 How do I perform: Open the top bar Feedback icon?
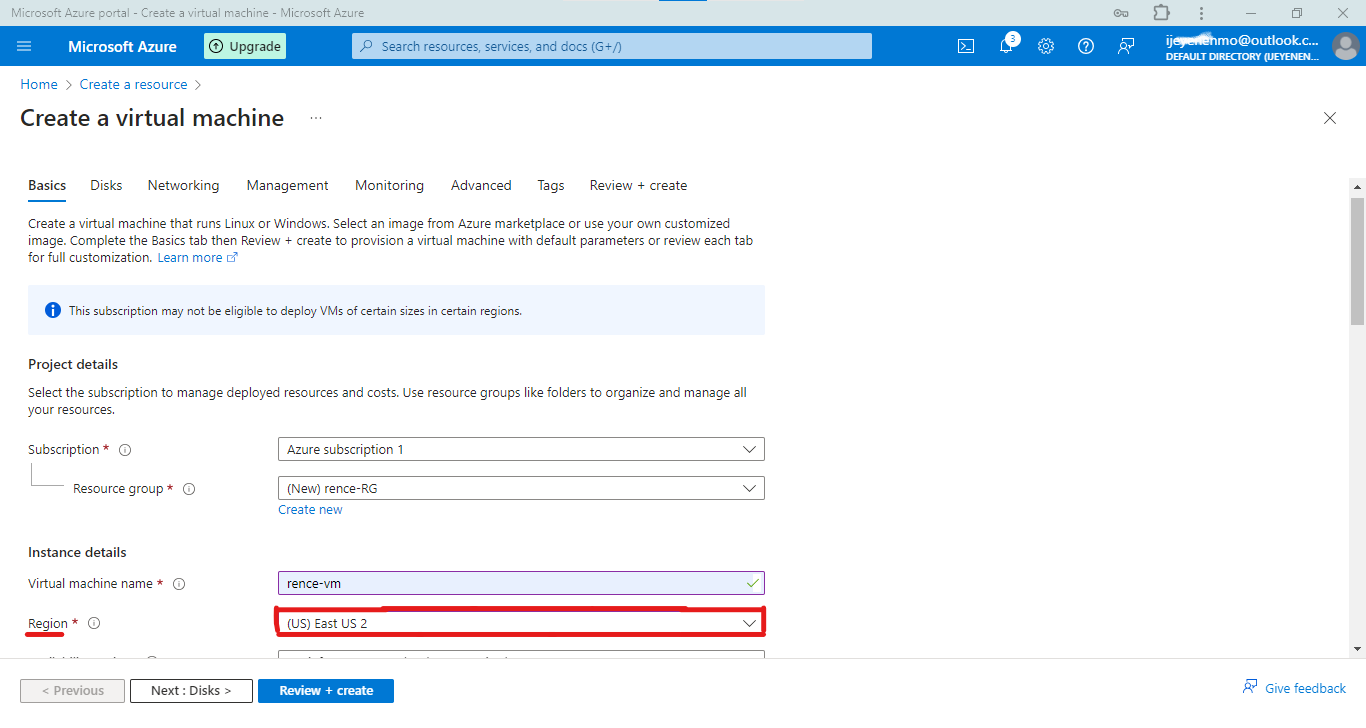point(1126,46)
